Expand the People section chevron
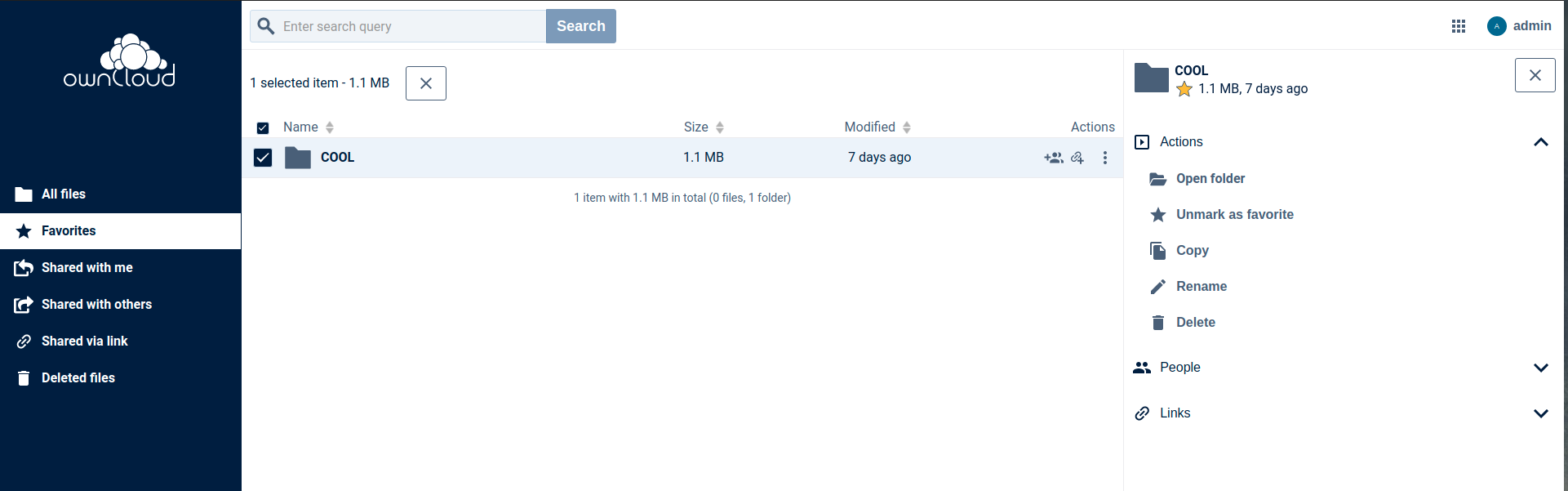This screenshot has height=491, width=1568. coord(1541,368)
